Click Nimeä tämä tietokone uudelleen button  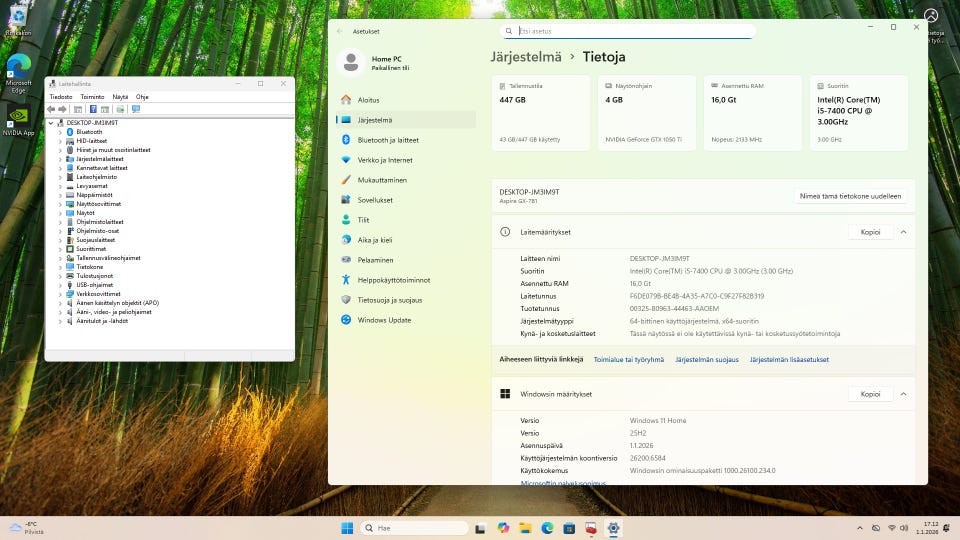[x=851, y=197]
